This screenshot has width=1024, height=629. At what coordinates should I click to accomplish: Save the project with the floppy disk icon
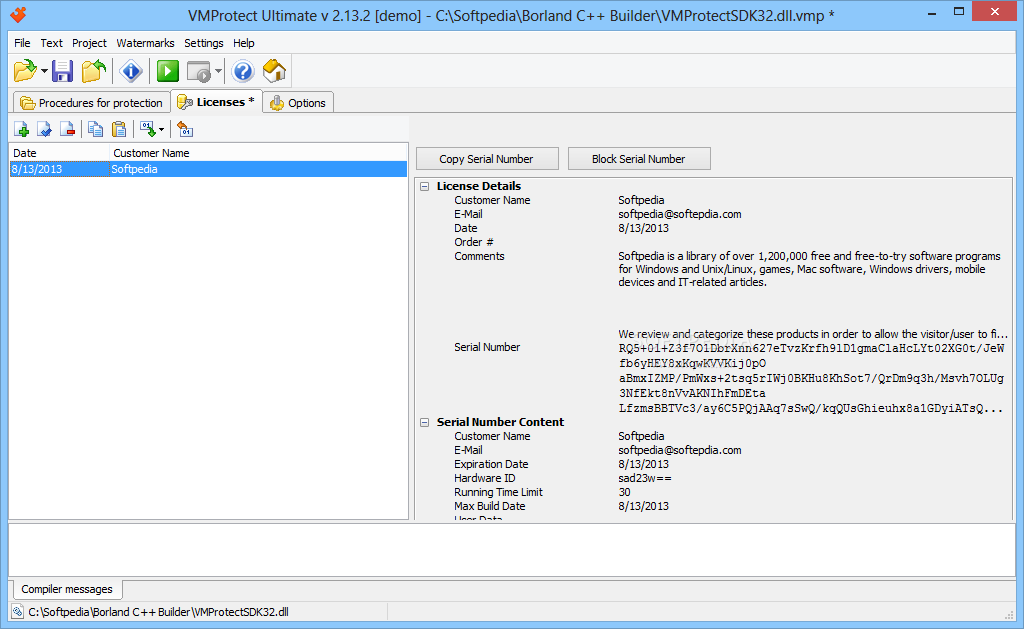click(x=62, y=71)
